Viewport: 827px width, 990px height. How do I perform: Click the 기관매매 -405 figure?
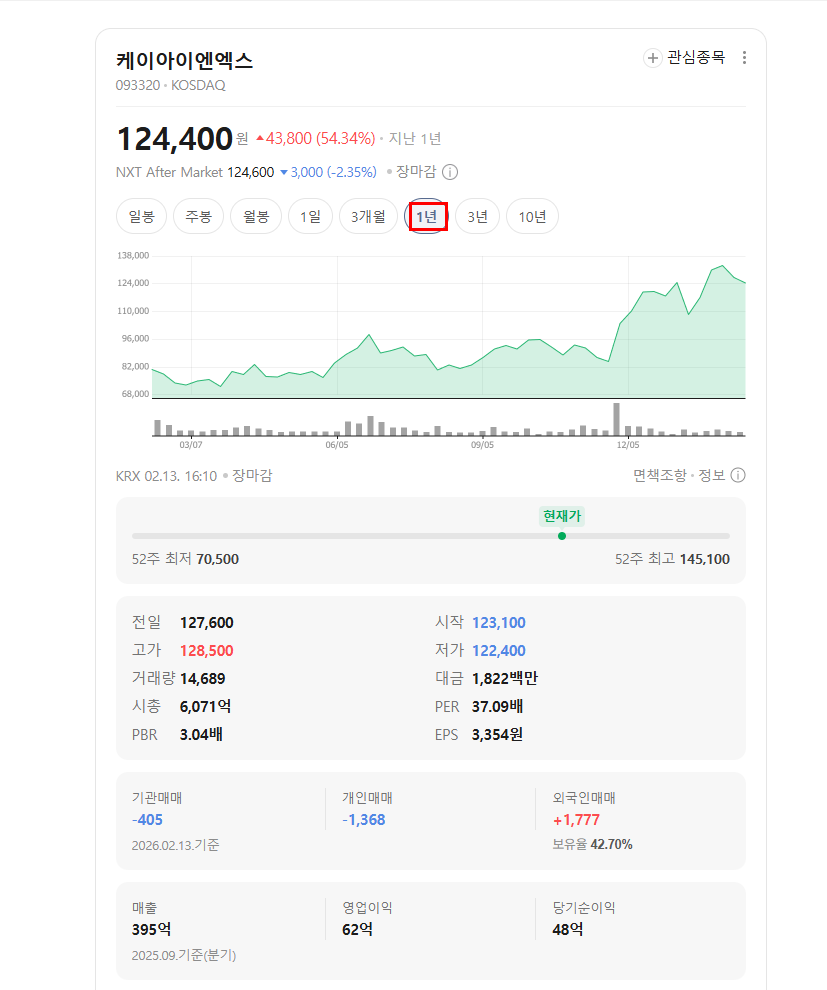point(147,820)
